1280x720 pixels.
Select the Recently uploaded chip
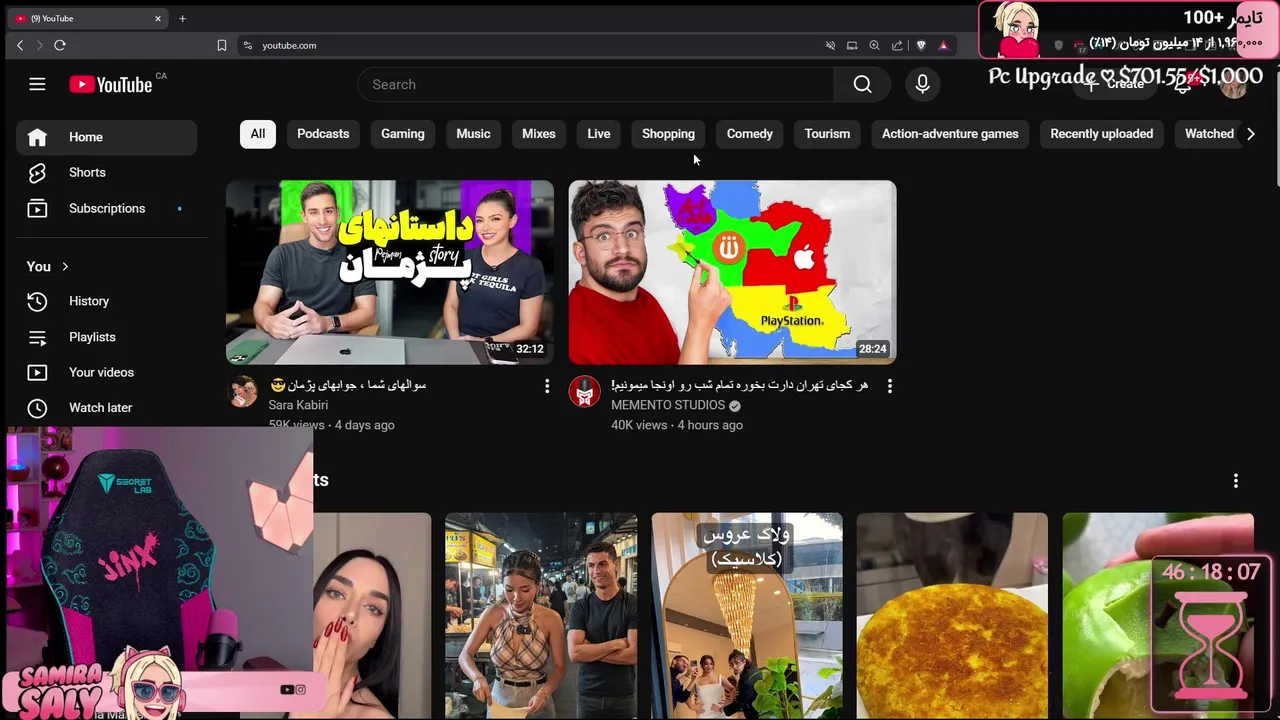(1101, 134)
